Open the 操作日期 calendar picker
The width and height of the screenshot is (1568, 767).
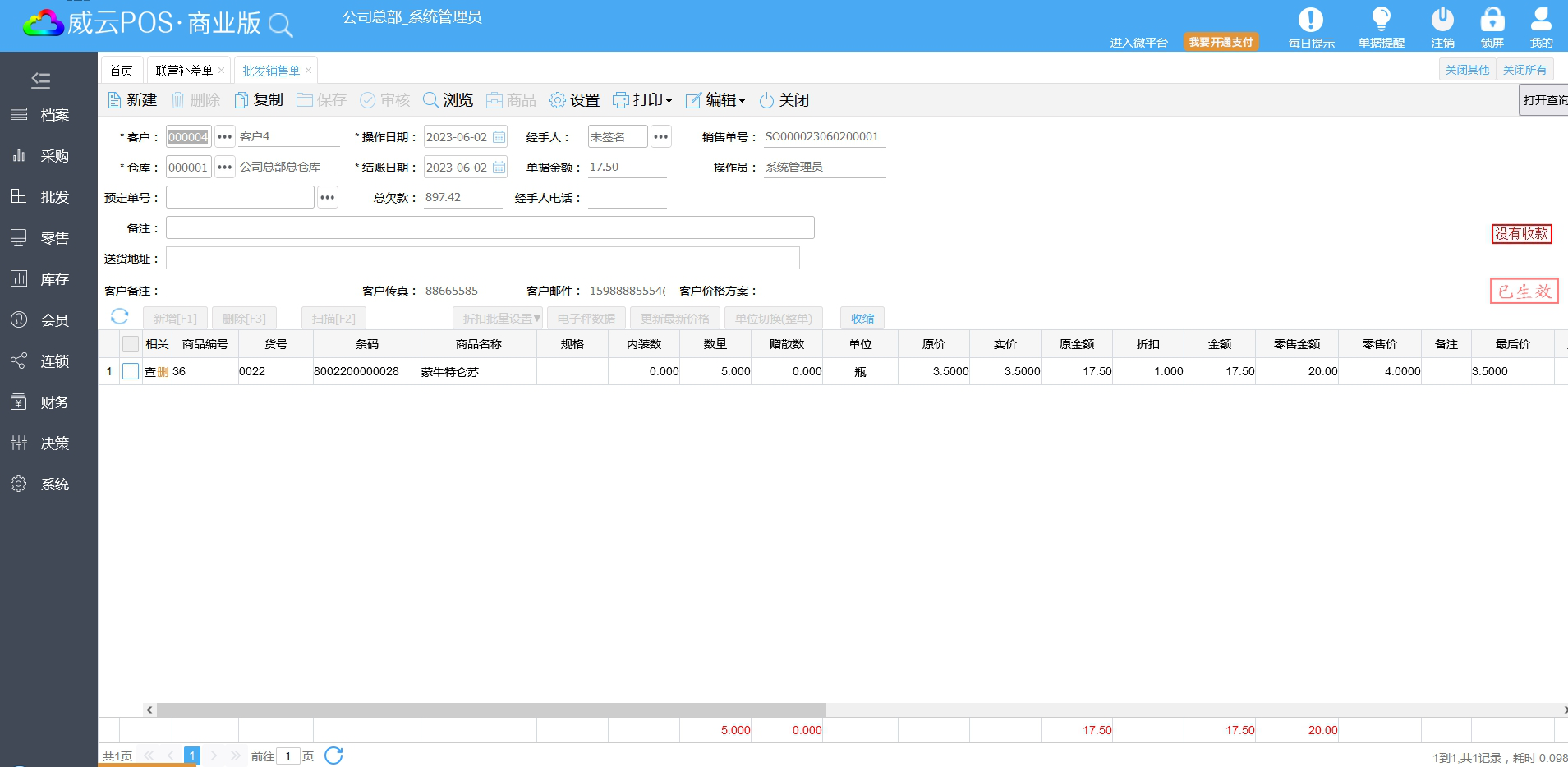pos(499,137)
